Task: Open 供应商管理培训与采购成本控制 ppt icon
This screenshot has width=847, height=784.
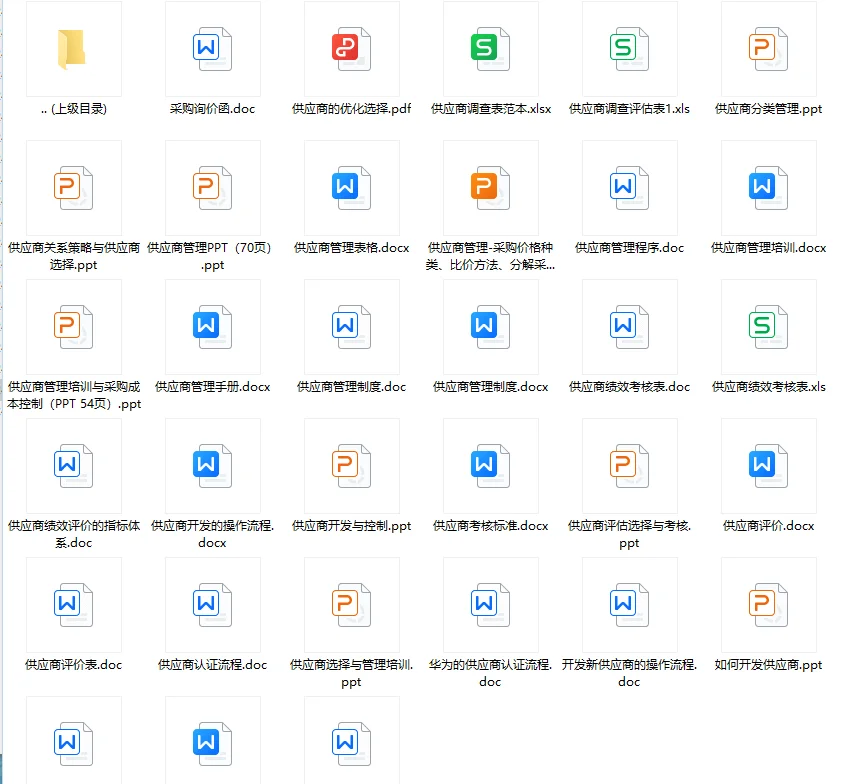Action: (x=73, y=326)
